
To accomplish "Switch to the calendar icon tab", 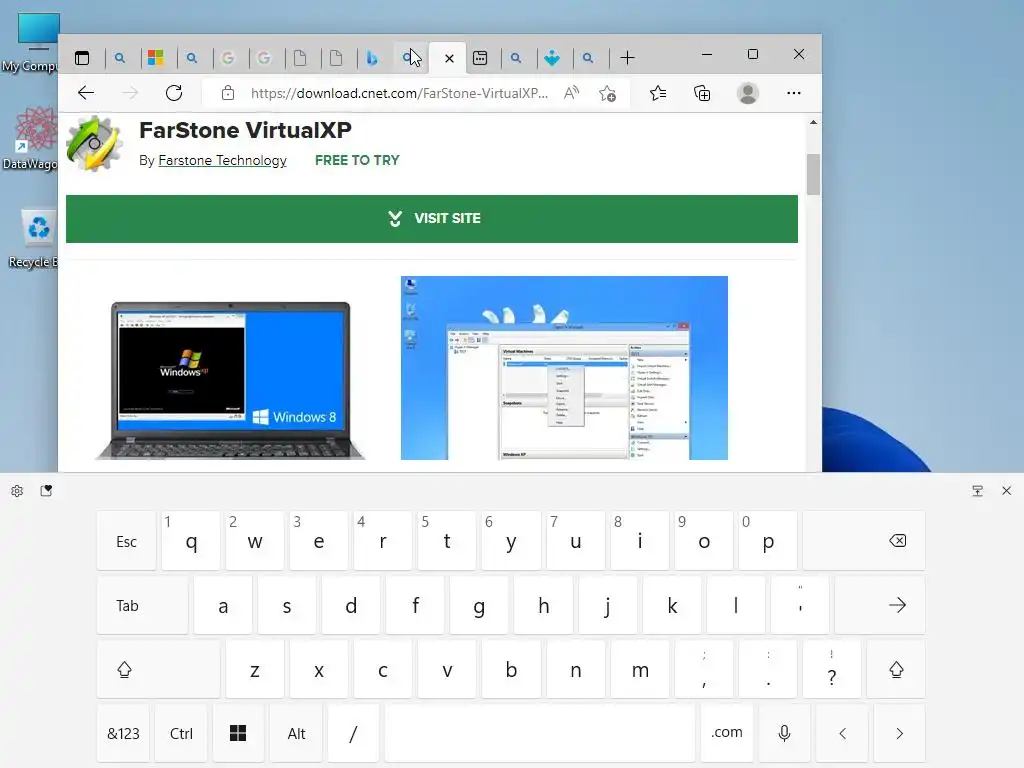I will [480, 58].
